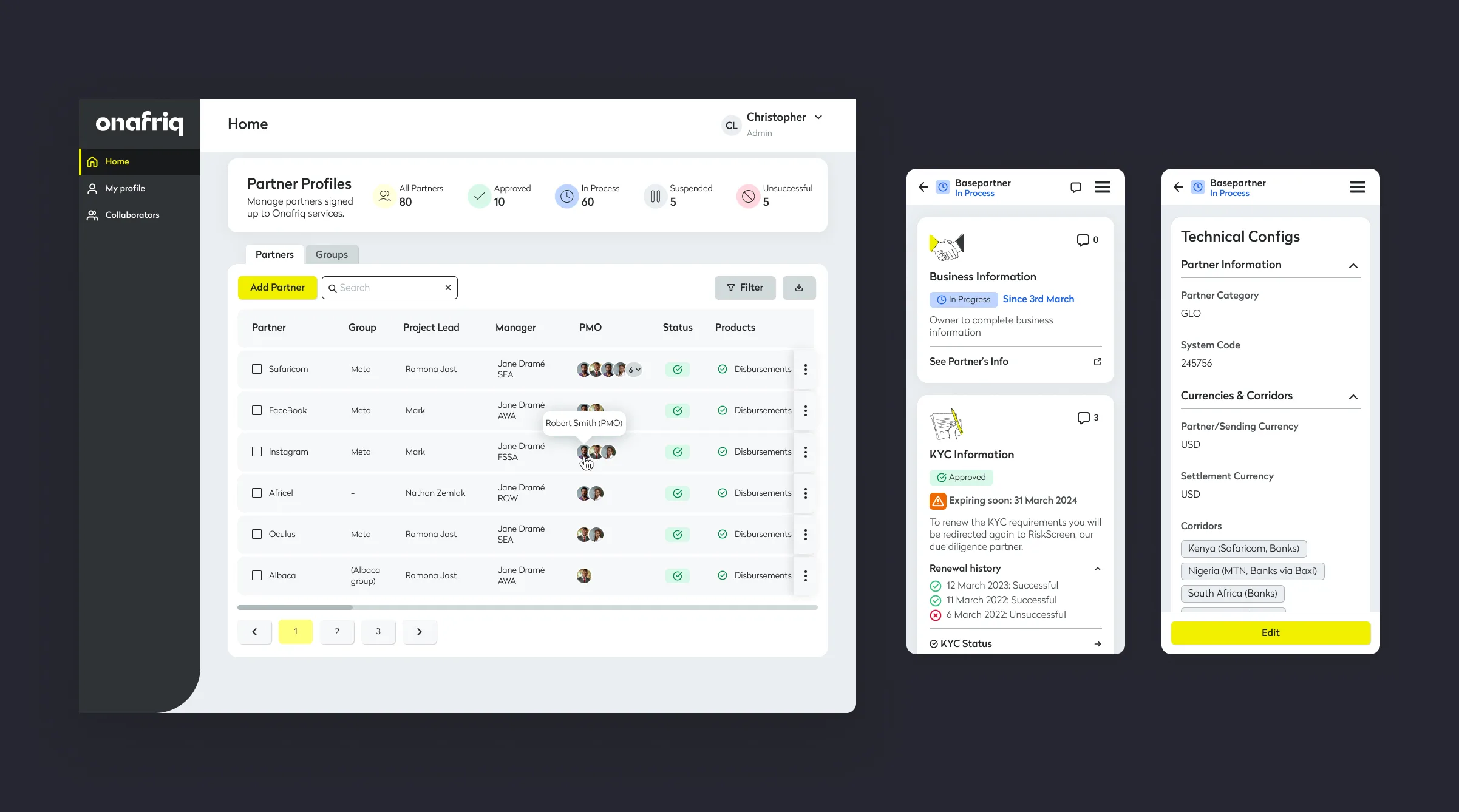Click the All Partners people icon
1459x812 pixels.
coord(384,196)
